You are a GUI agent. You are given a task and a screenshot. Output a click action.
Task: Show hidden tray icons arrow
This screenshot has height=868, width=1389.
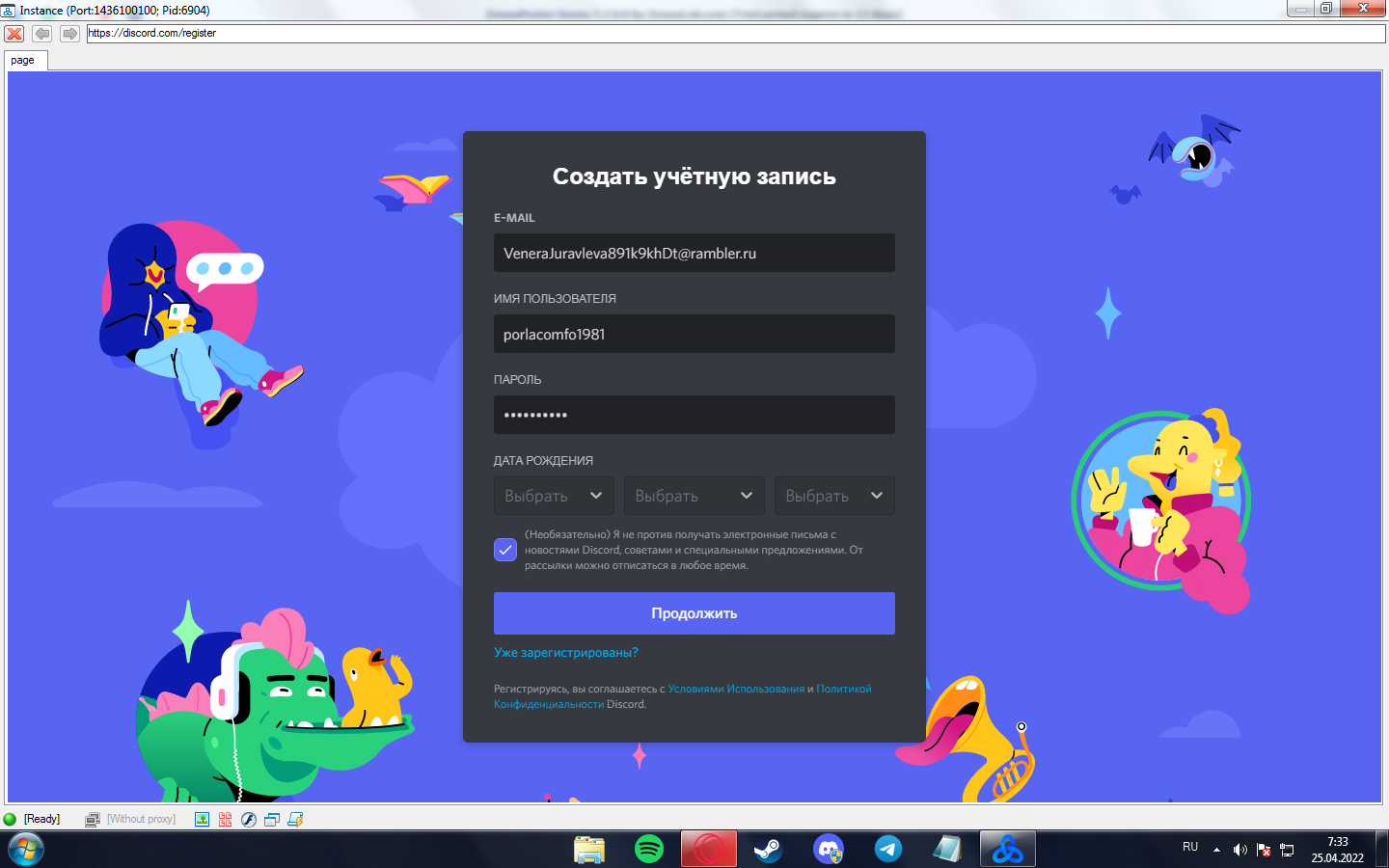pos(1216,850)
